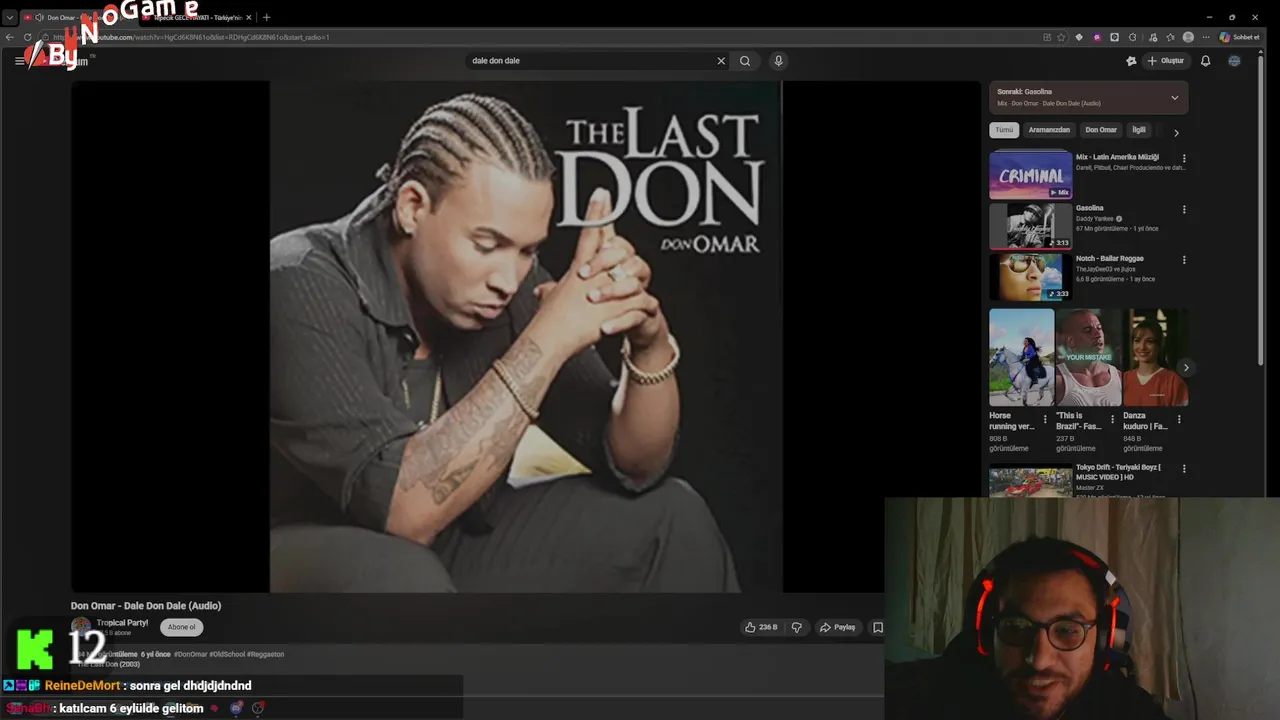Click the tag-shaped diamond extension icon

[x=1079, y=37]
